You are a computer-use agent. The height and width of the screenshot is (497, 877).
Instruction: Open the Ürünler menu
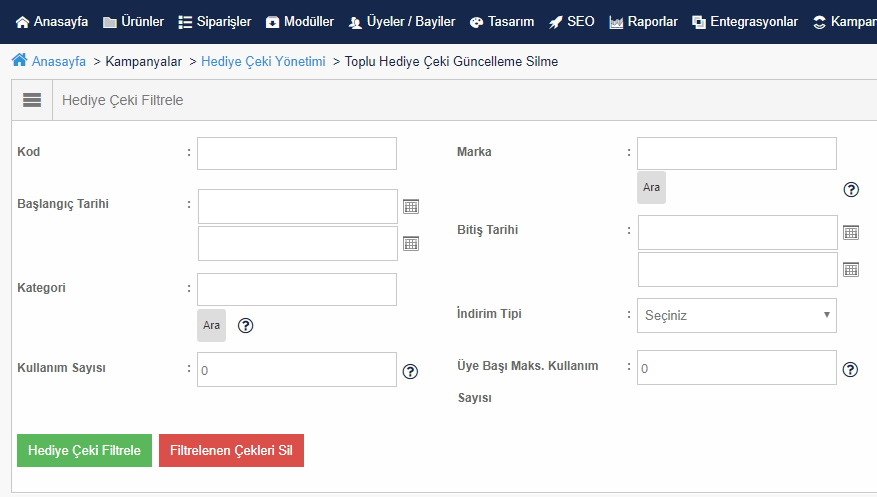(134, 22)
